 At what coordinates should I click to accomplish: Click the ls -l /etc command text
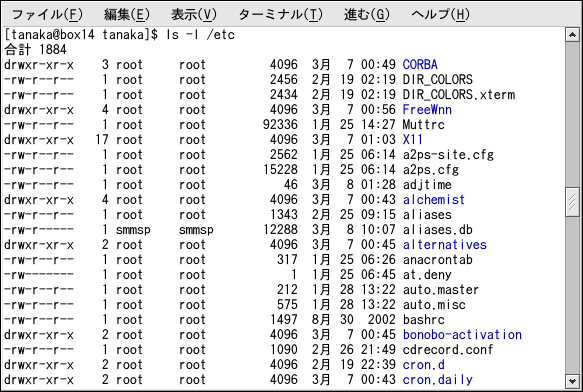click(200, 35)
